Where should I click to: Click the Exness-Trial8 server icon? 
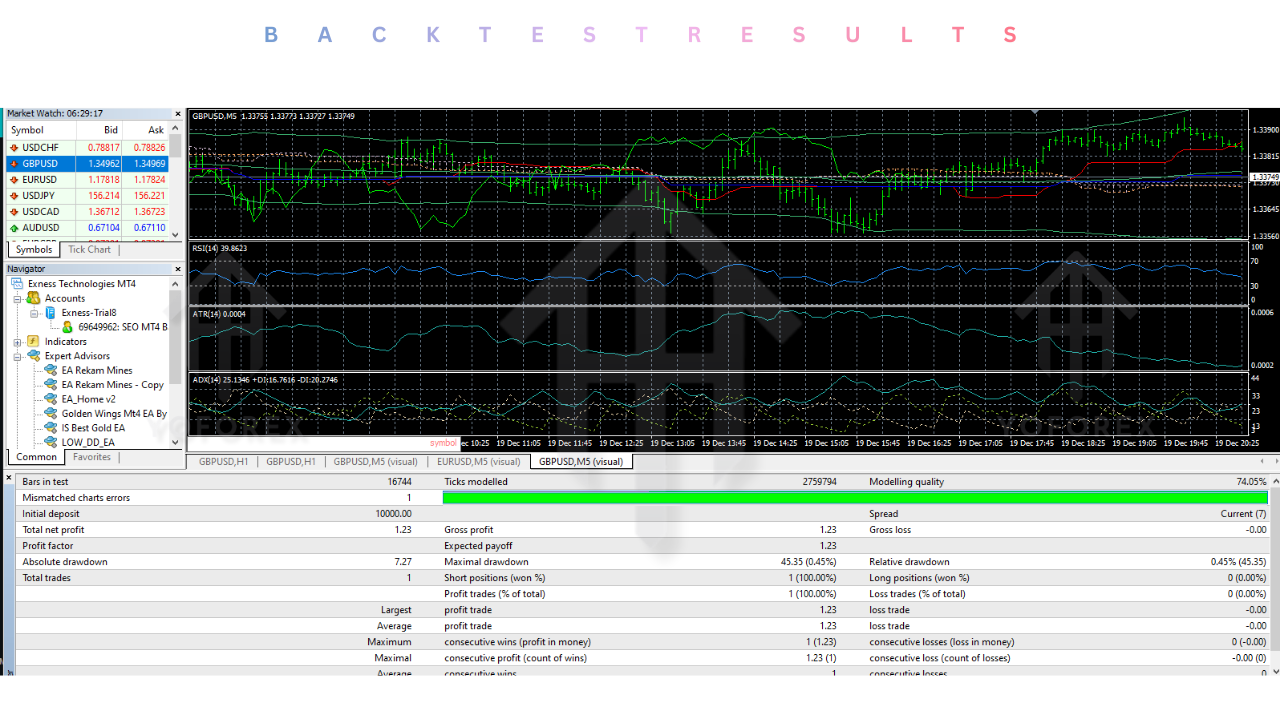[x=50, y=313]
